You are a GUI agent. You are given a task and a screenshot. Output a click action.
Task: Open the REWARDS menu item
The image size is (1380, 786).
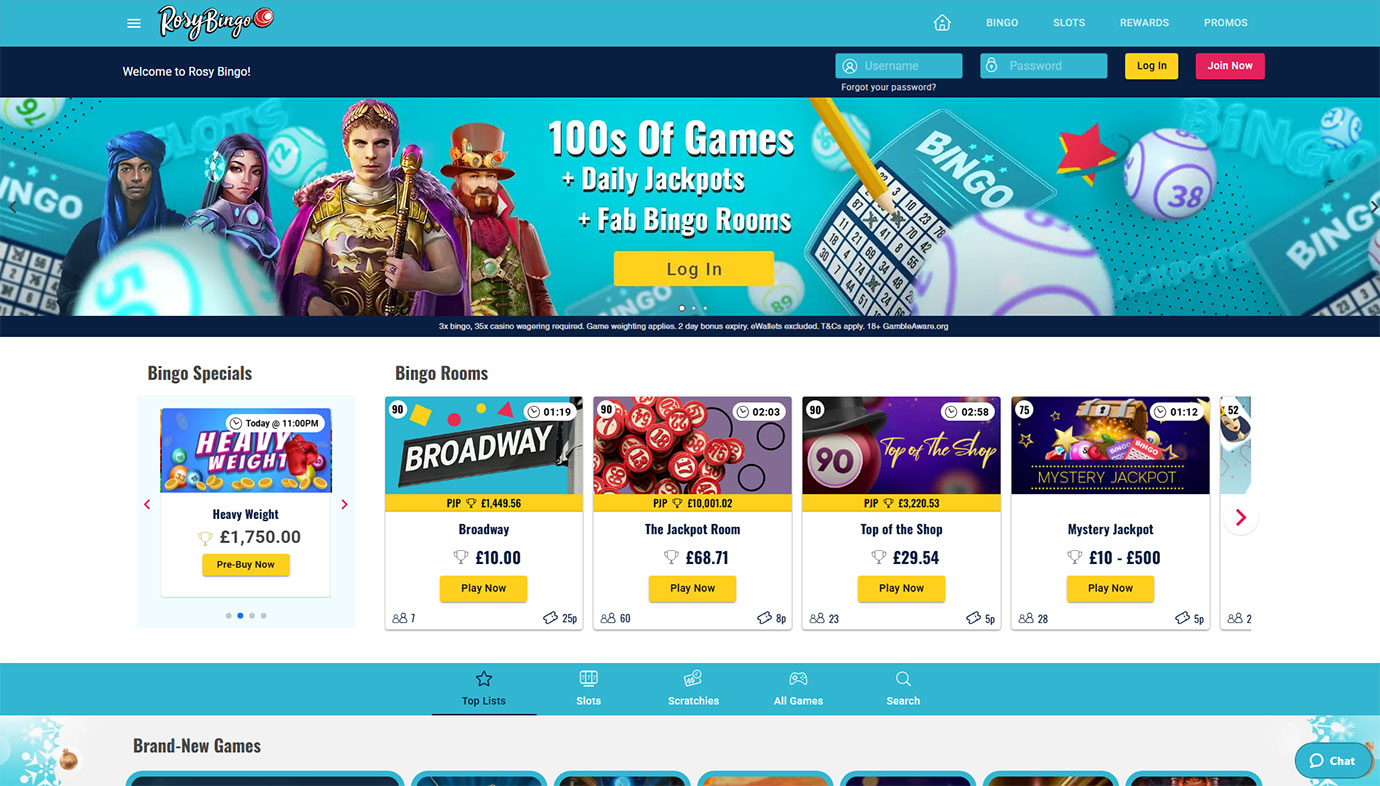[1144, 23]
